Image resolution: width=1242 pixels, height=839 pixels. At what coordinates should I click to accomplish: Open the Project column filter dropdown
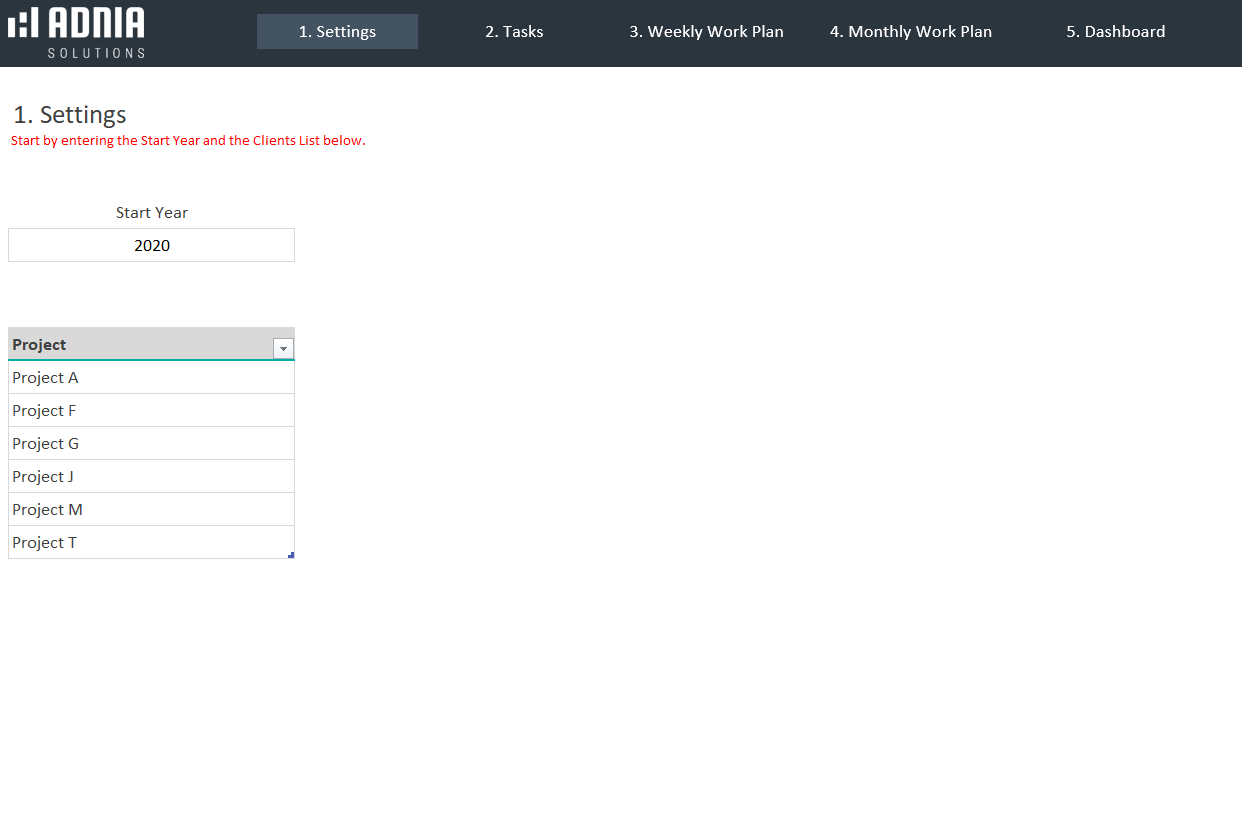(x=283, y=348)
